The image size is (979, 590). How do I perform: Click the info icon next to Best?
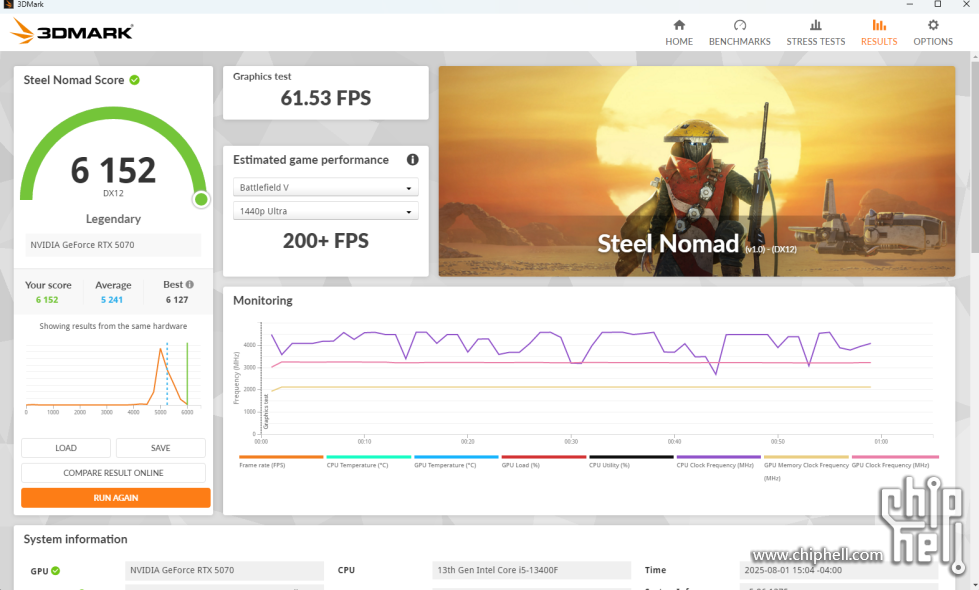pos(190,285)
